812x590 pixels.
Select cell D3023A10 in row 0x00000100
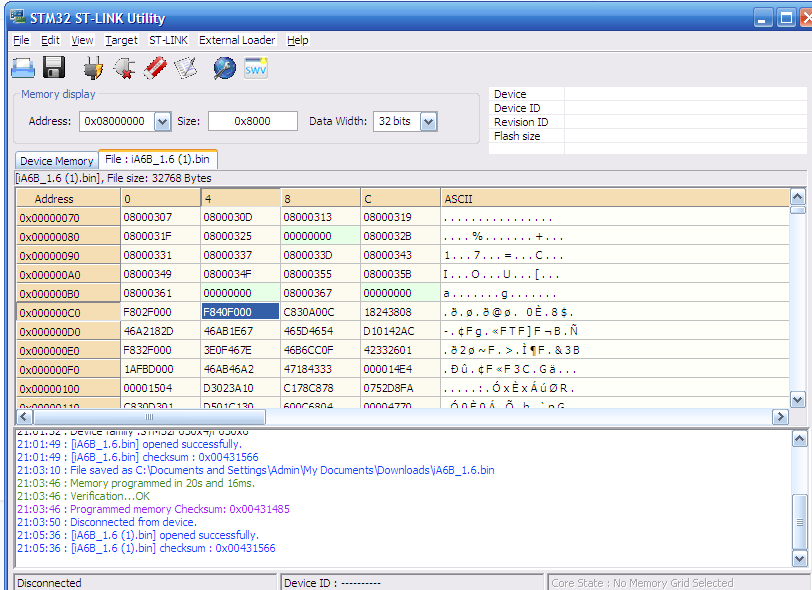pyautogui.click(x=240, y=388)
